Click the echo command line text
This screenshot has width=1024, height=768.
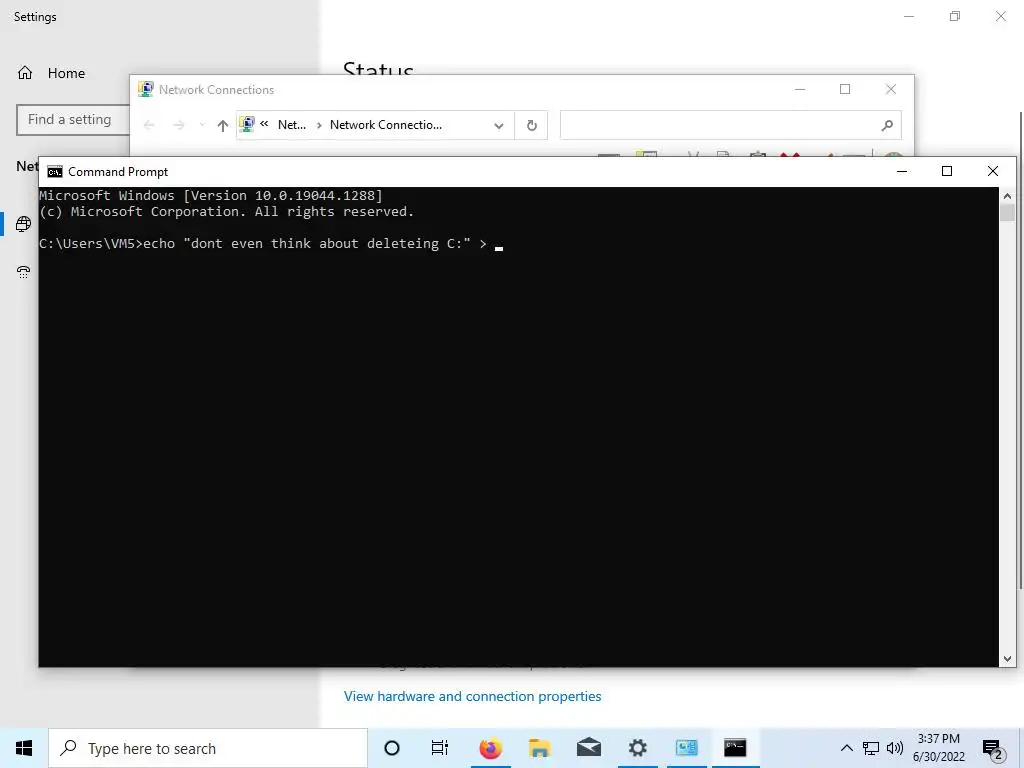coord(263,244)
